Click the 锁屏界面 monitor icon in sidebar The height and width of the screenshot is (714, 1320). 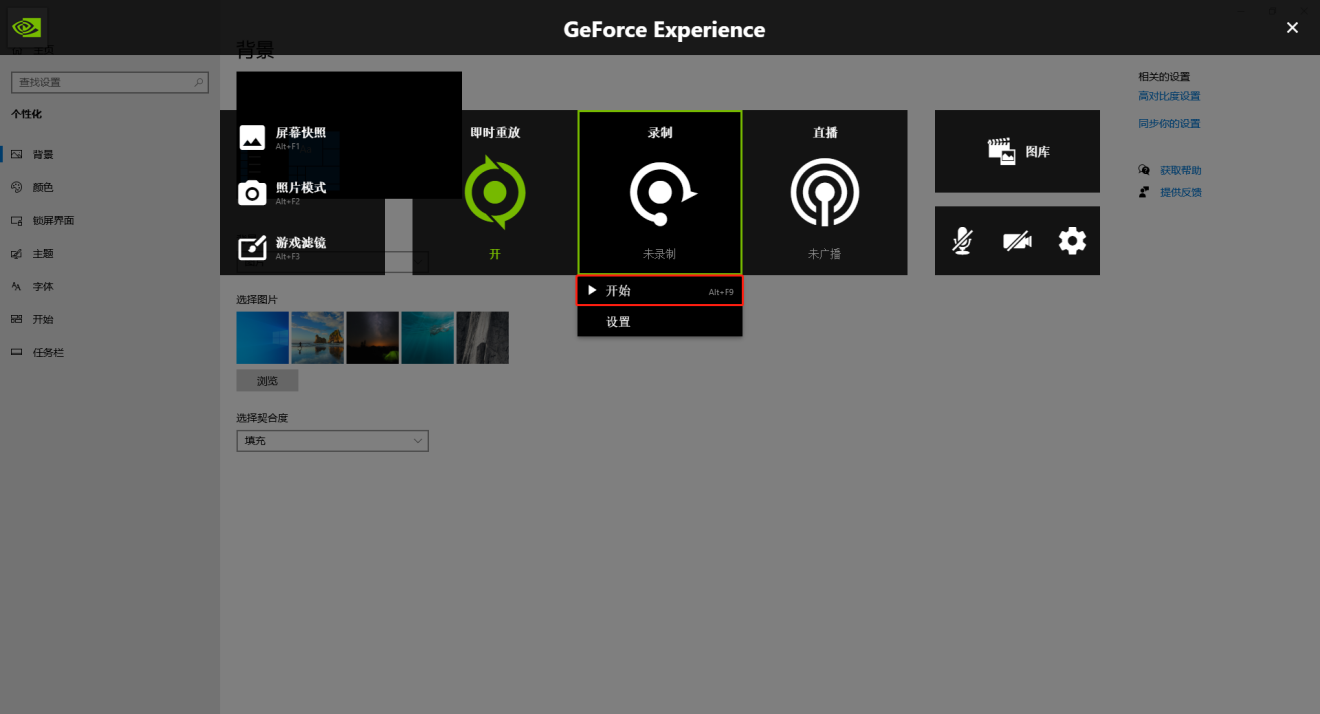pyautogui.click(x=16, y=220)
